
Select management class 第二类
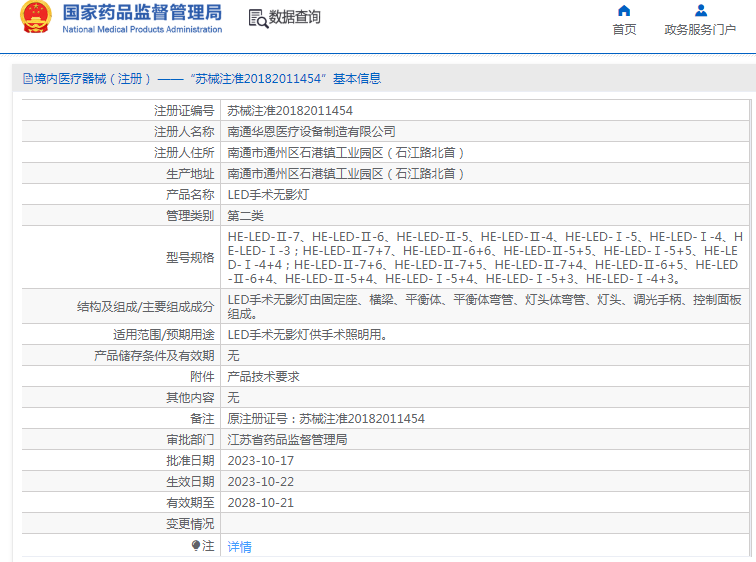point(245,215)
